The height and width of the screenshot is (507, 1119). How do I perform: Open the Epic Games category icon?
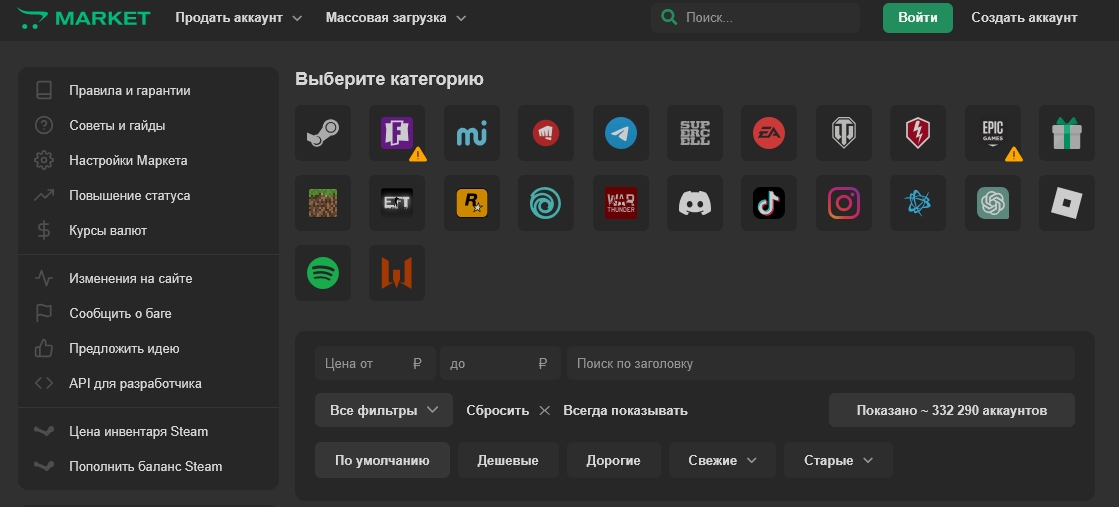993,133
